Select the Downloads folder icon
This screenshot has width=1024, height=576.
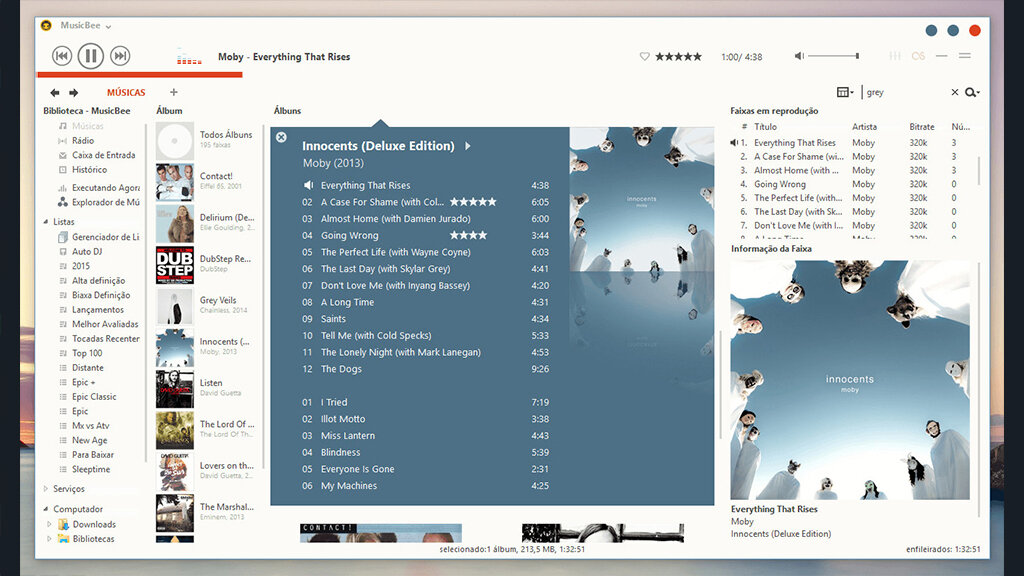click(x=63, y=524)
